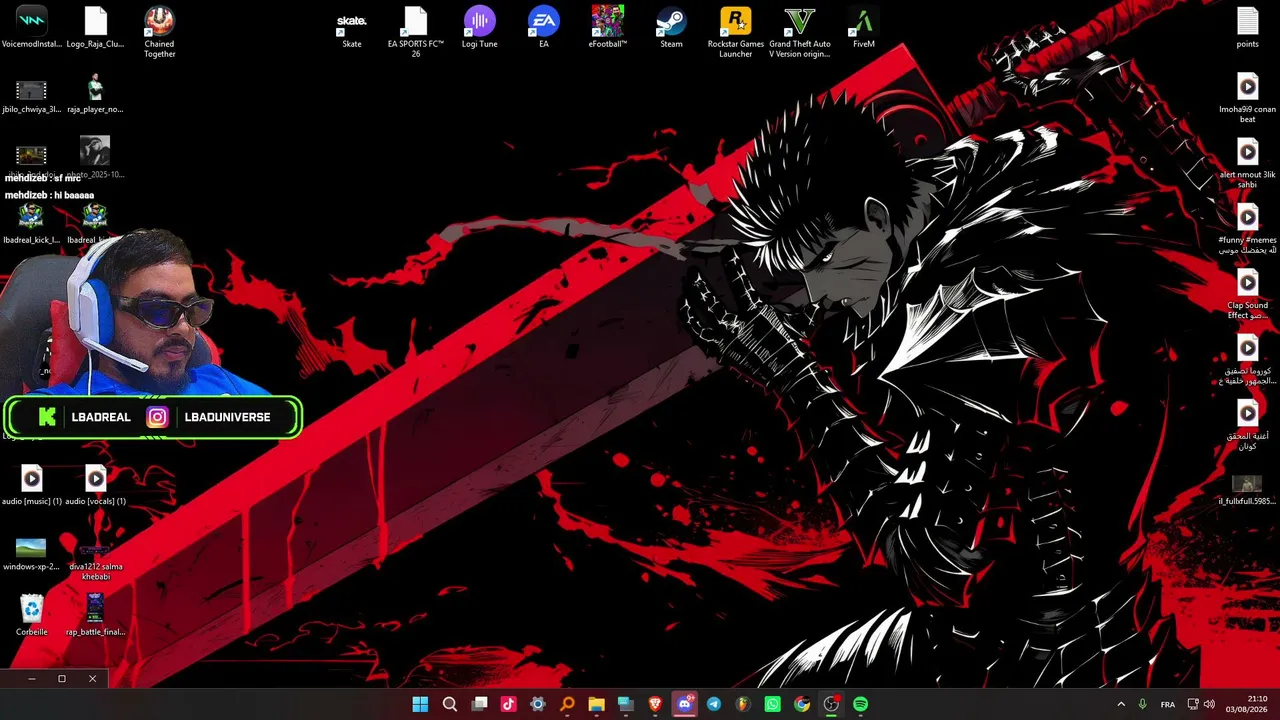Open the EA app shortcut
The width and height of the screenshot is (1280, 720).
coord(544,28)
